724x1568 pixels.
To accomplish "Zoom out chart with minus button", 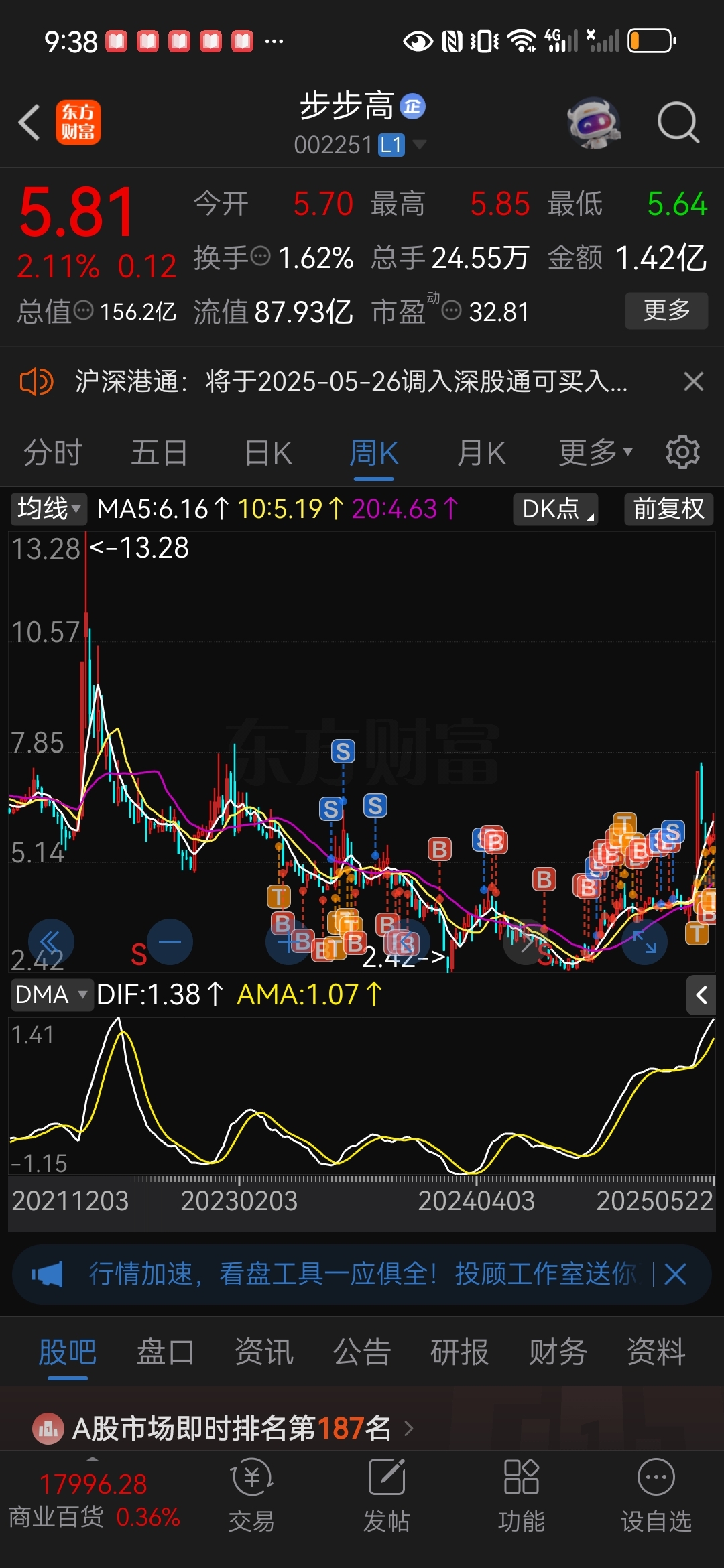I will 170,941.
